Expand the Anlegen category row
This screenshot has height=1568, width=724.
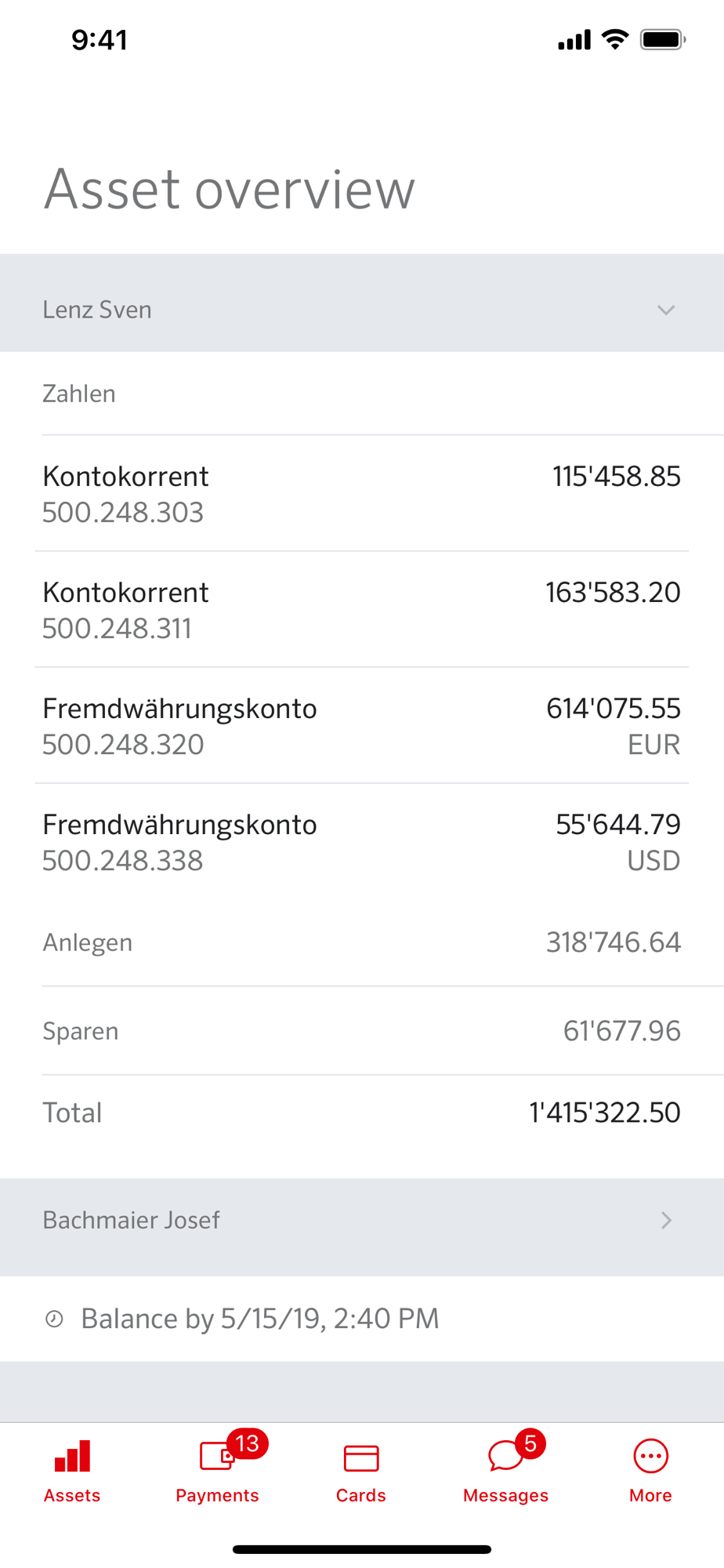click(x=362, y=942)
